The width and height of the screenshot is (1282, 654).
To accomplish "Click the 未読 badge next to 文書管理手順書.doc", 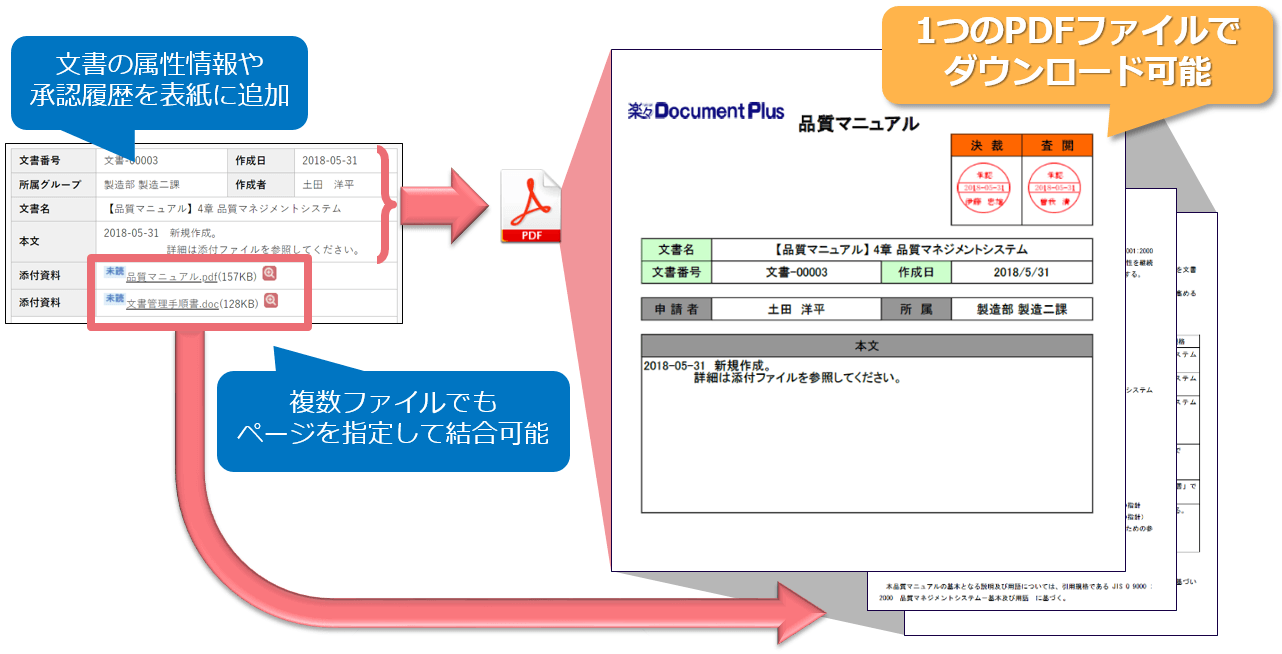I will tap(114, 299).
